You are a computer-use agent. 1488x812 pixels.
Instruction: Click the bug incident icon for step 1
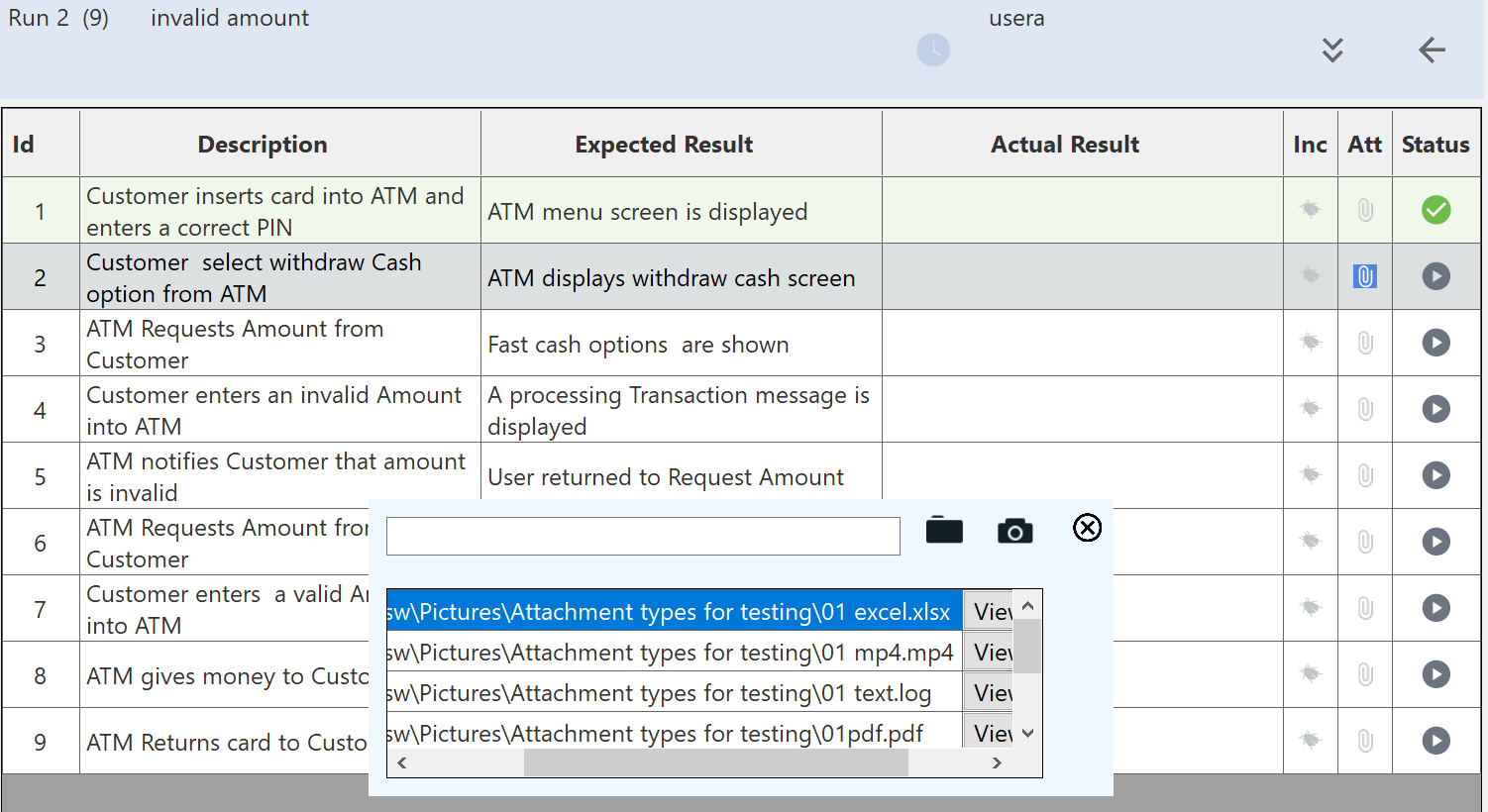tap(1310, 209)
